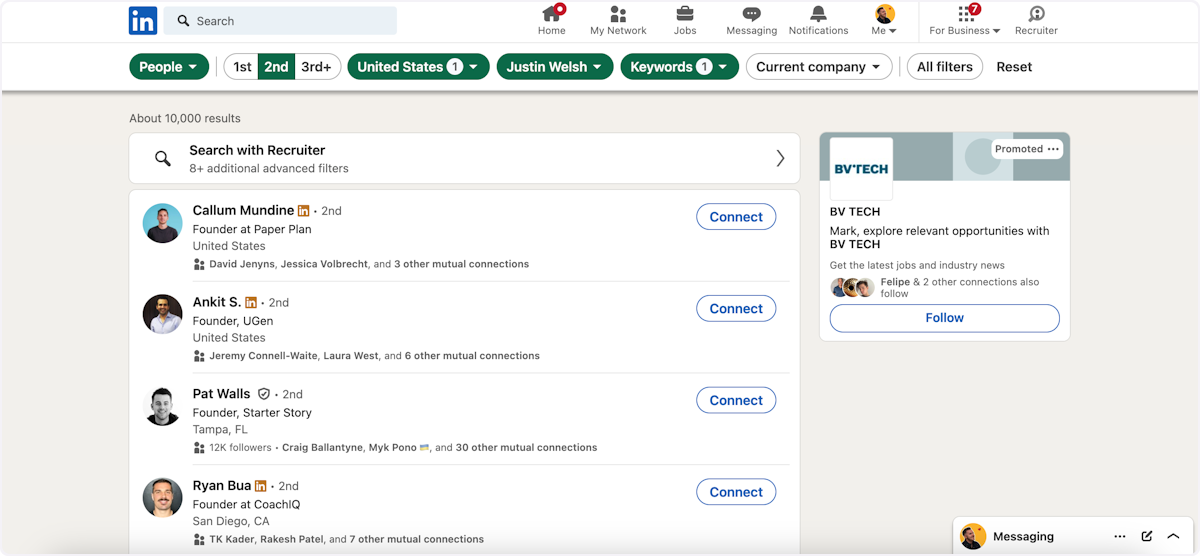Toggle the 1st connections filter
1200x556 pixels.
(x=242, y=67)
